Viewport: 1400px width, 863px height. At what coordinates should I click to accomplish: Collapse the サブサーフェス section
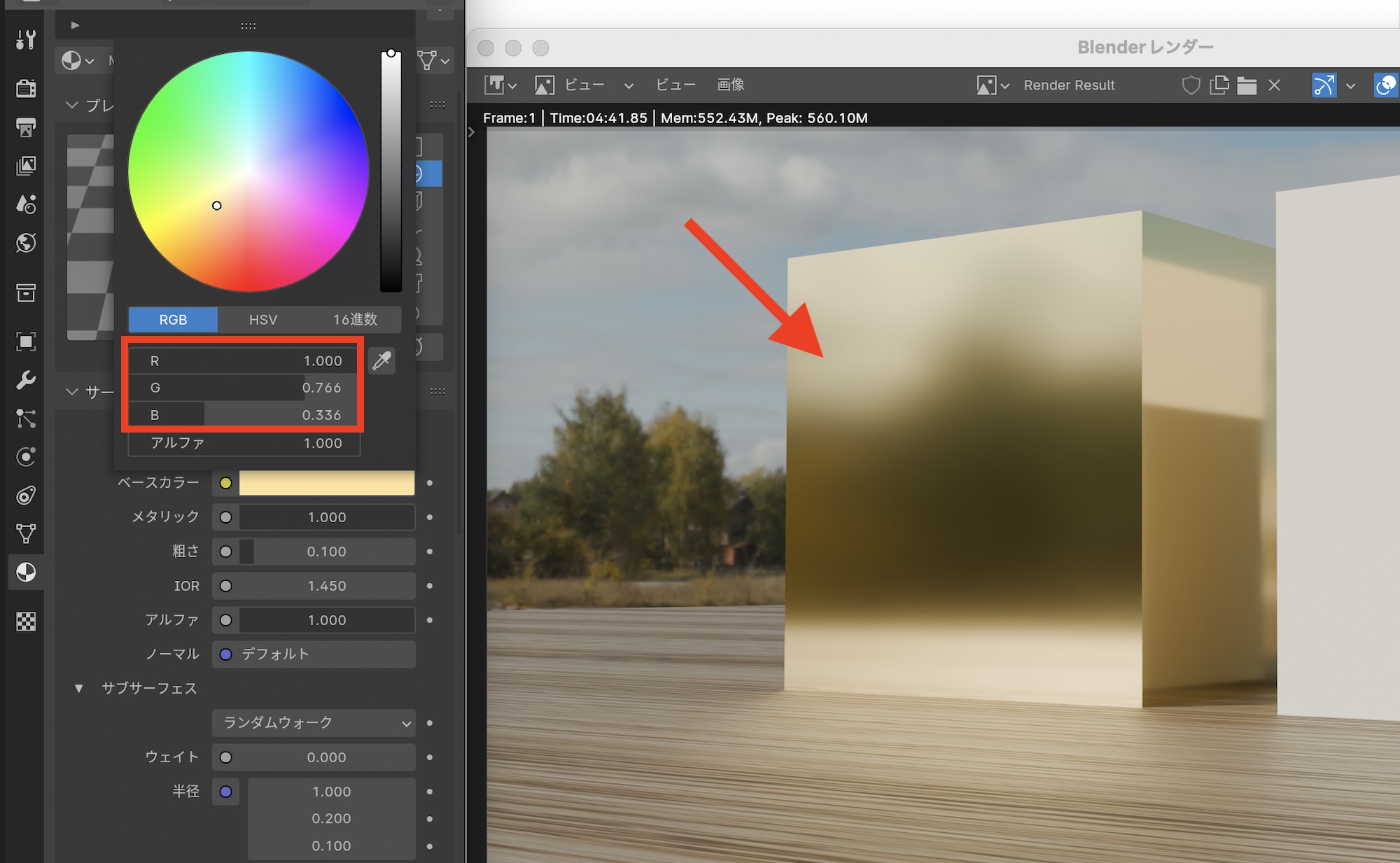click(x=79, y=689)
